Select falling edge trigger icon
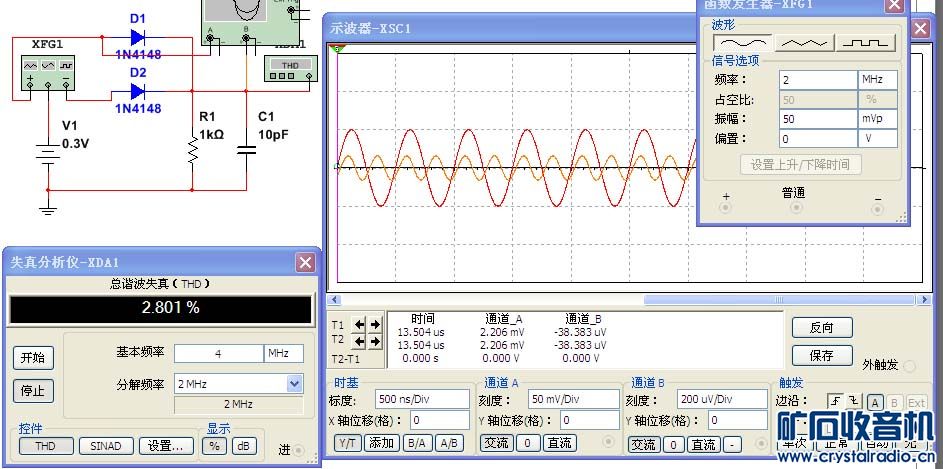 853,401
